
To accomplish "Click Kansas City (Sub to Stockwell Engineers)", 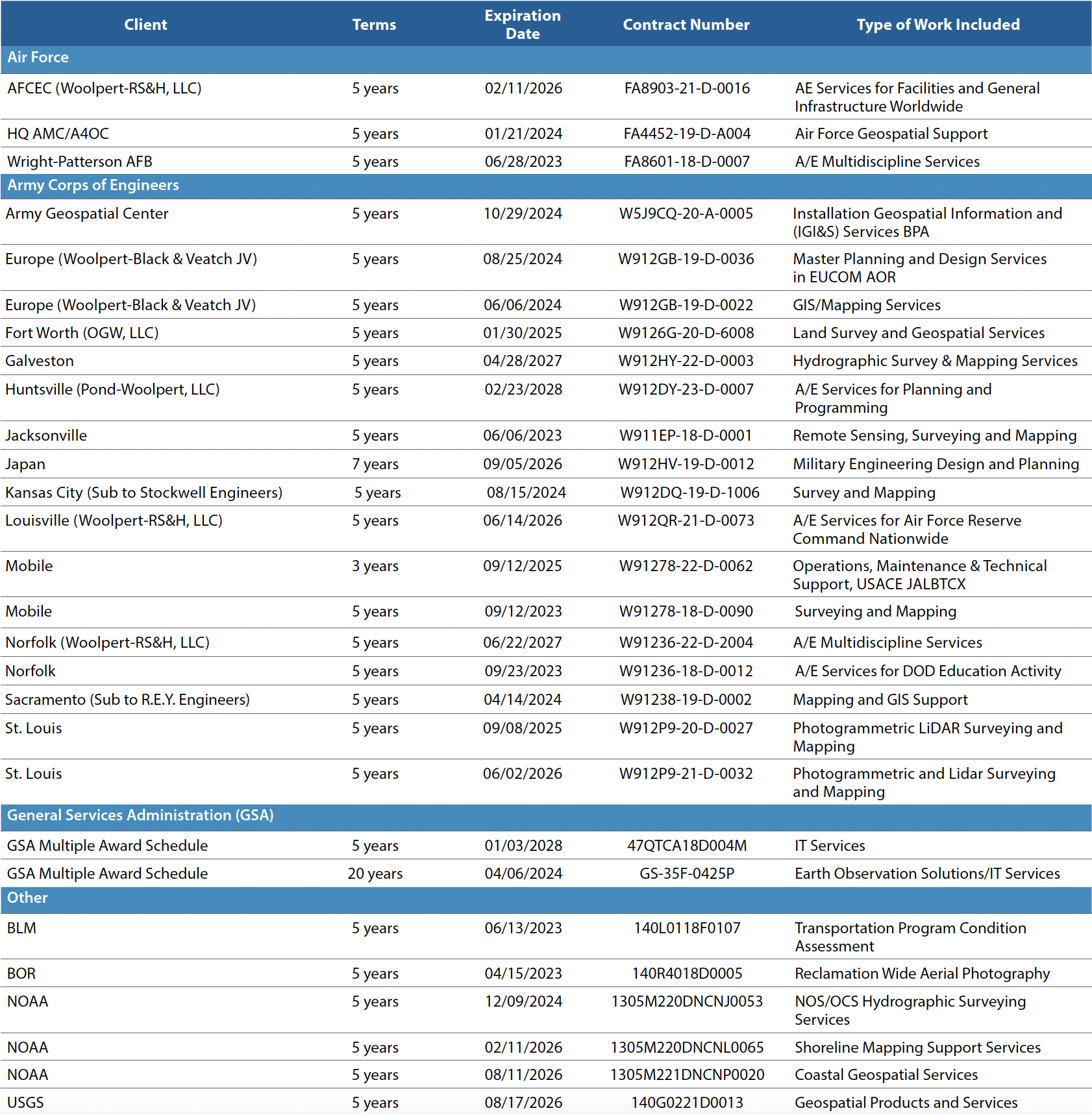I will [x=144, y=493].
